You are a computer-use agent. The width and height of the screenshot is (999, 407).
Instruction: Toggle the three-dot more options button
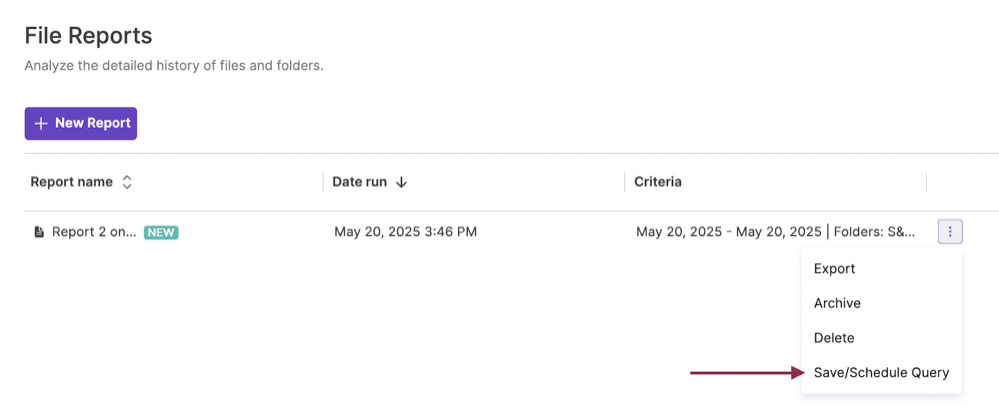[x=950, y=232]
